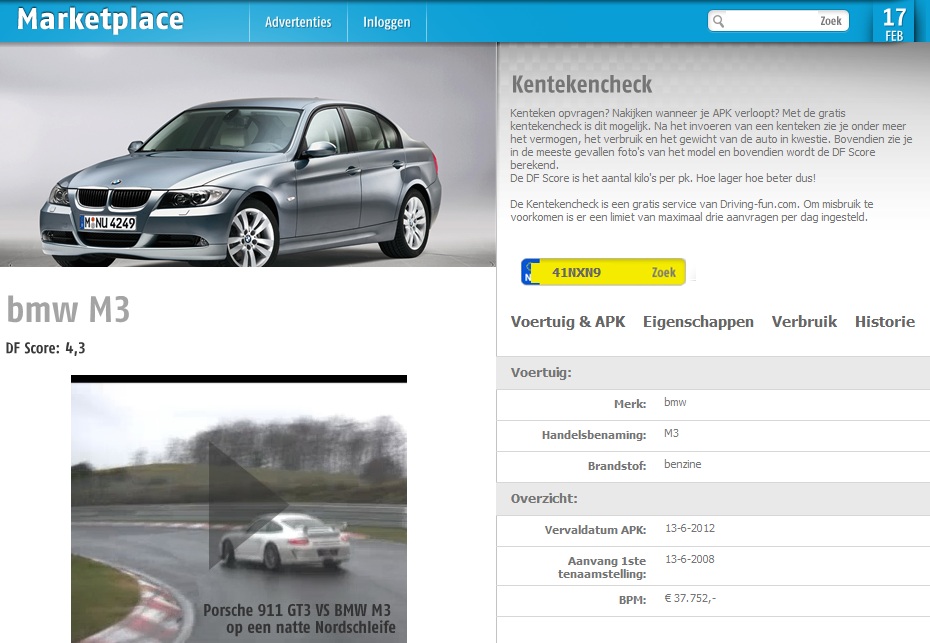Image resolution: width=930 pixels, height=643 pixels.
Task: Click the 'Voertuig:' section header
Action: (541, 373)
